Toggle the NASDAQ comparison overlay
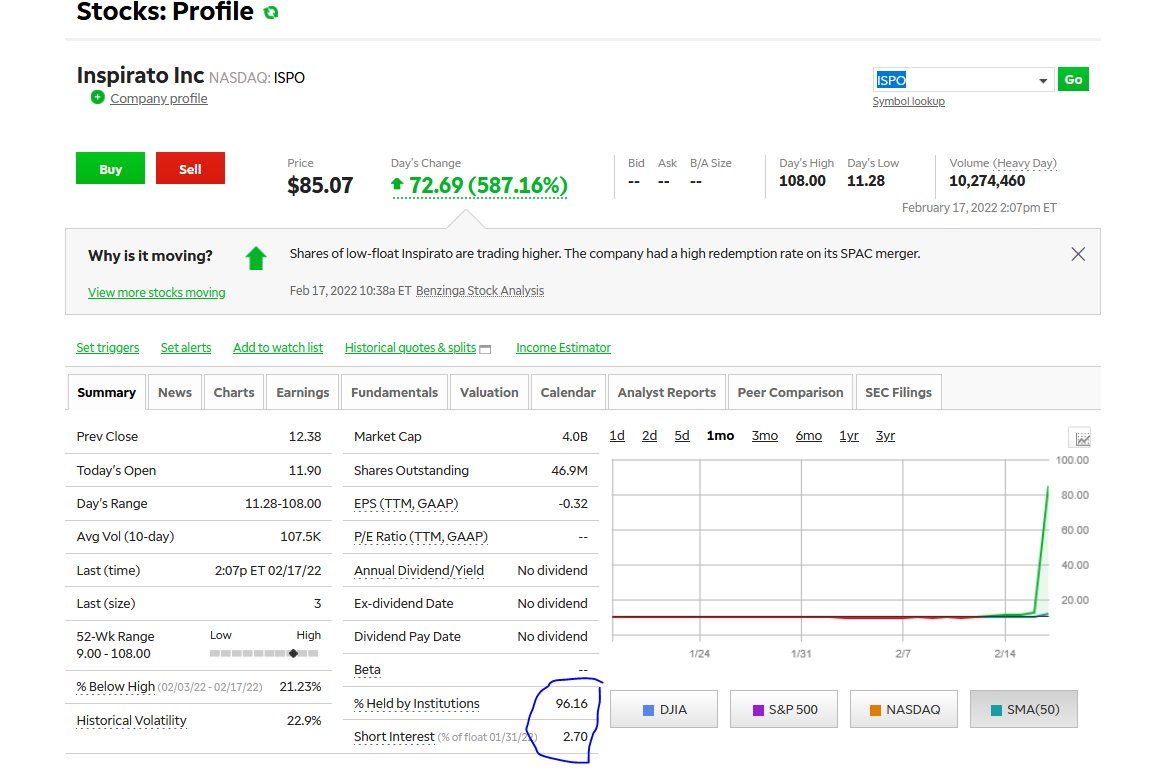Viewport: 1175px width, 771px height. click(x=904, y=710)
